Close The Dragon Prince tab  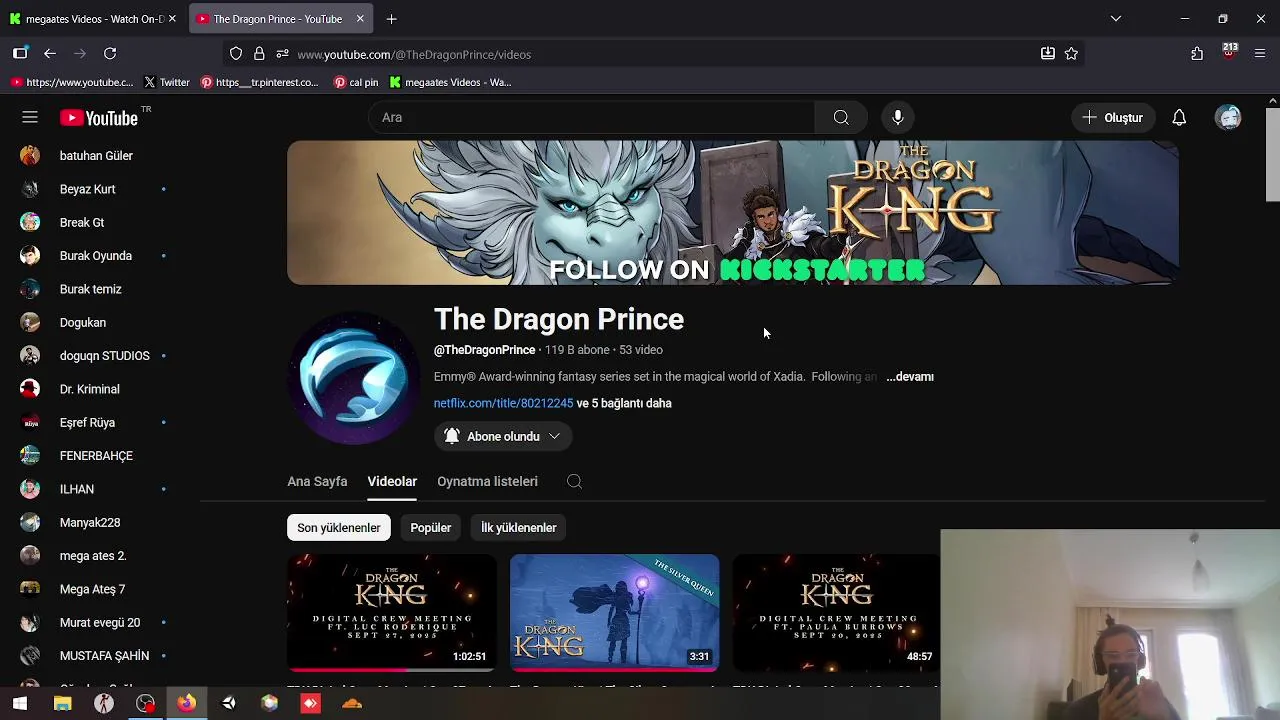click(x=360, y=18)
